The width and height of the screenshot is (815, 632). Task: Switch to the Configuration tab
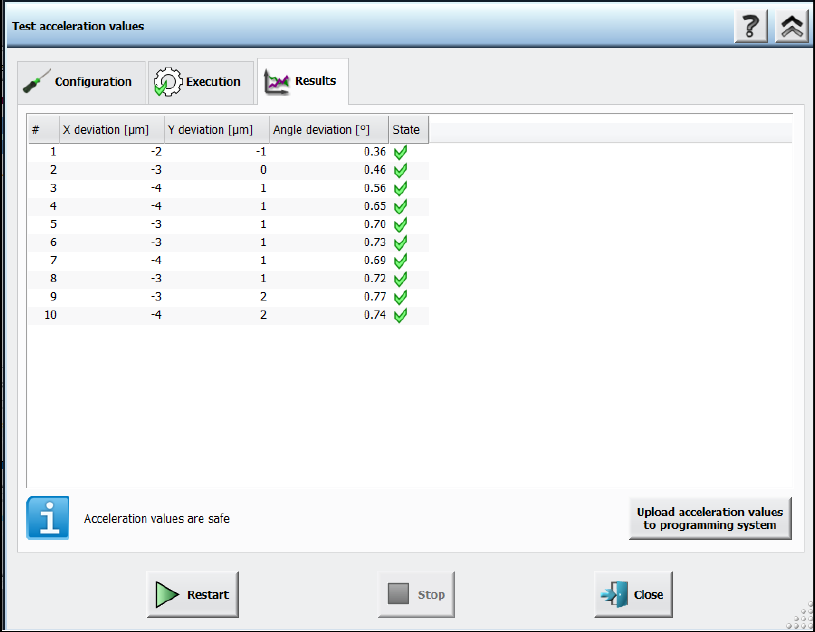(x=82, y=82)
